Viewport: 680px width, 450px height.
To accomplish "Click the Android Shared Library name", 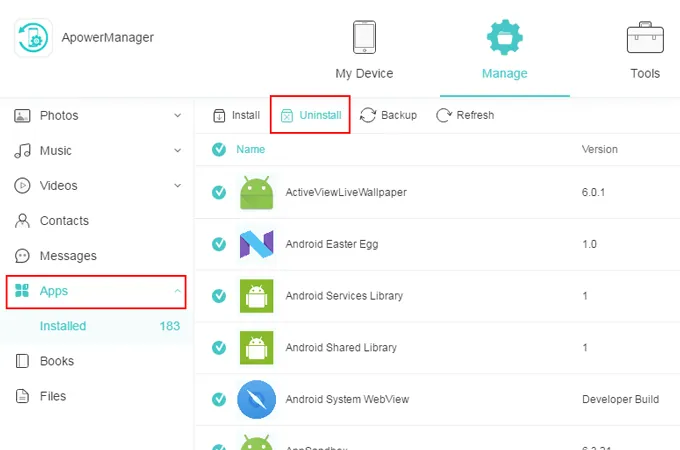I will pos(341,347).
